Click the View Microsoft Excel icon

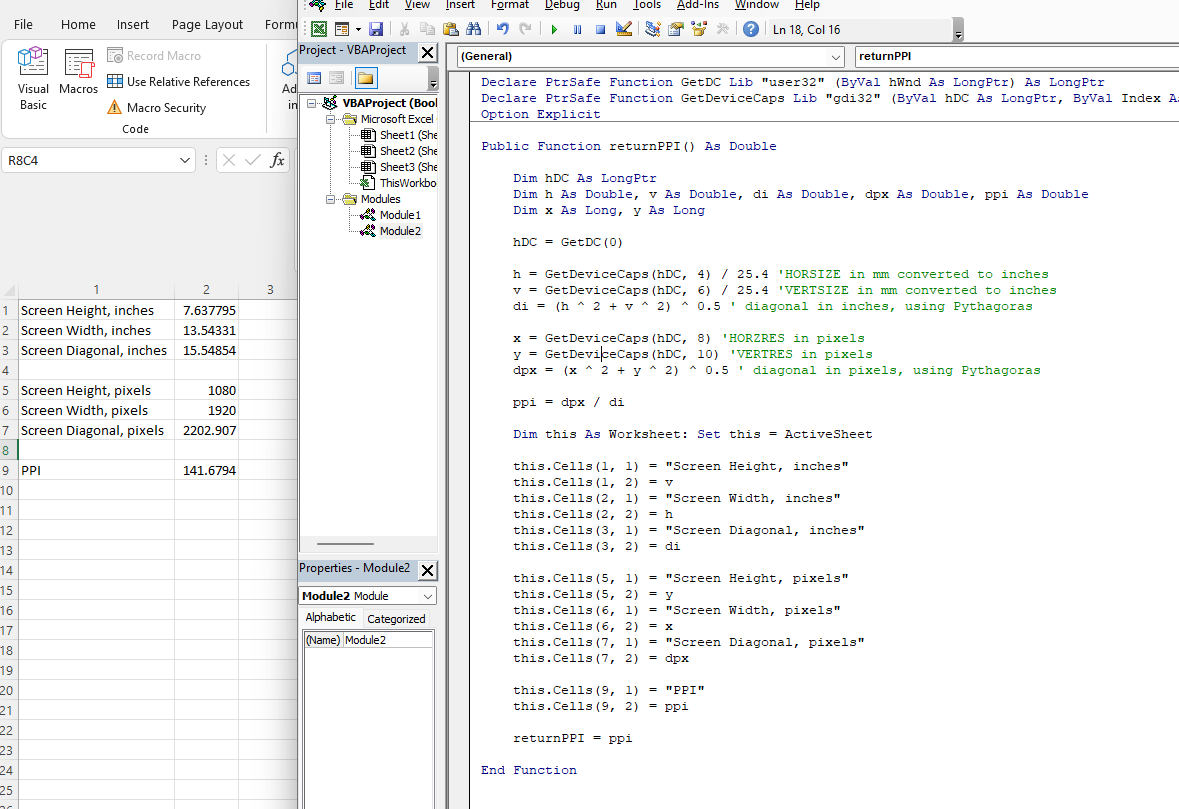(319, 29)
